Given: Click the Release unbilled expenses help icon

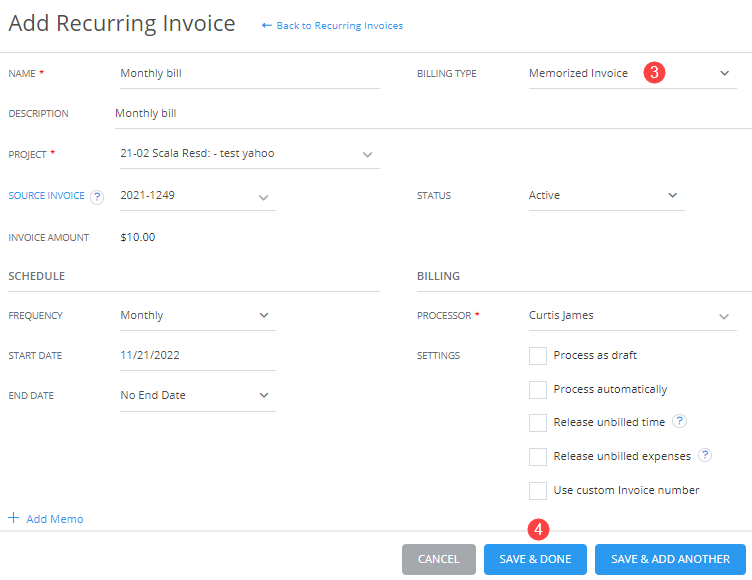Looking at the screenshot, I should point(705,455).
